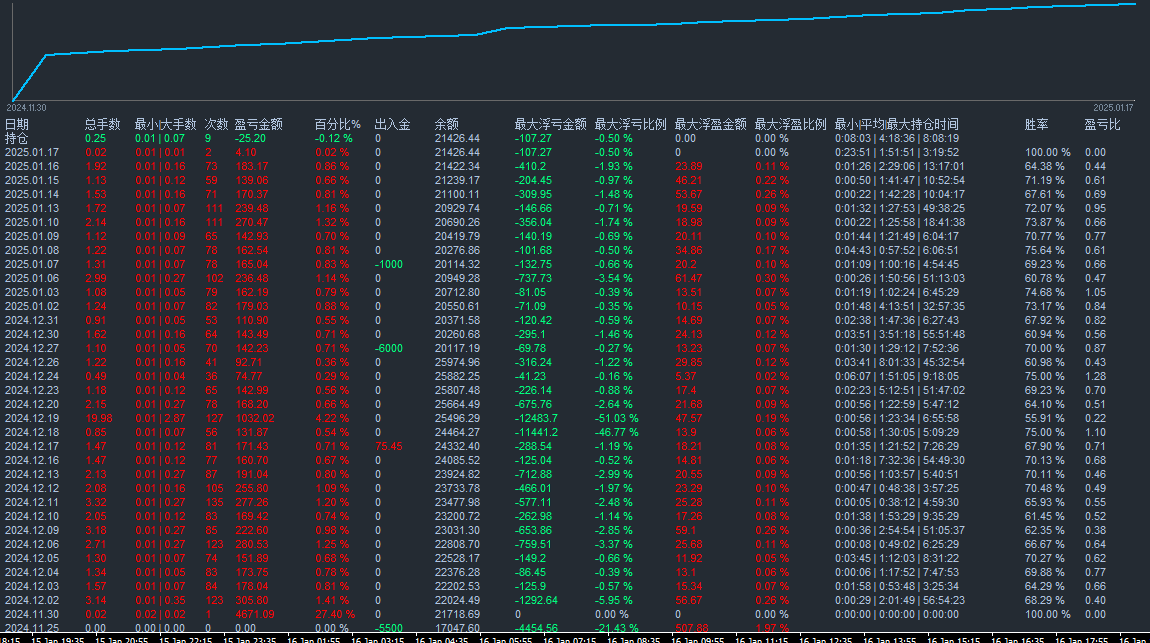The height and width of the screenshot is (643, 1150).
Task: Click the win rate 75.64 %
Action: [1044, 251]
